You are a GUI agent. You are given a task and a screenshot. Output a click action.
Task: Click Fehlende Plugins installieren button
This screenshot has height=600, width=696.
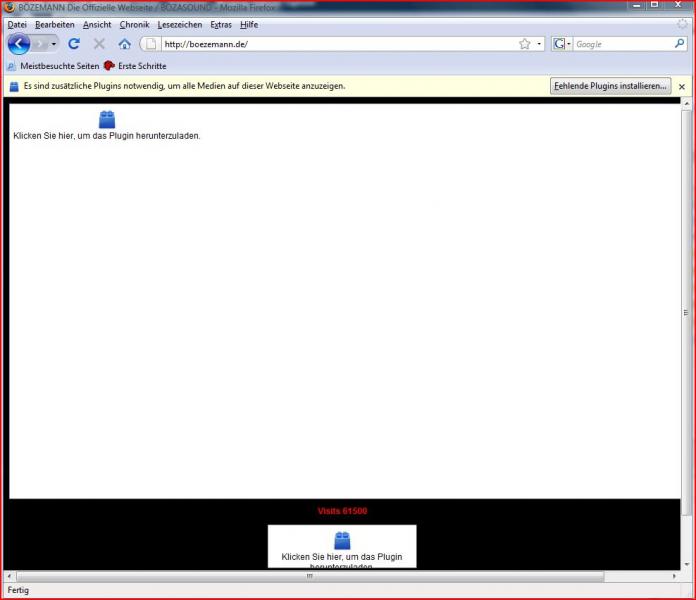610,86
